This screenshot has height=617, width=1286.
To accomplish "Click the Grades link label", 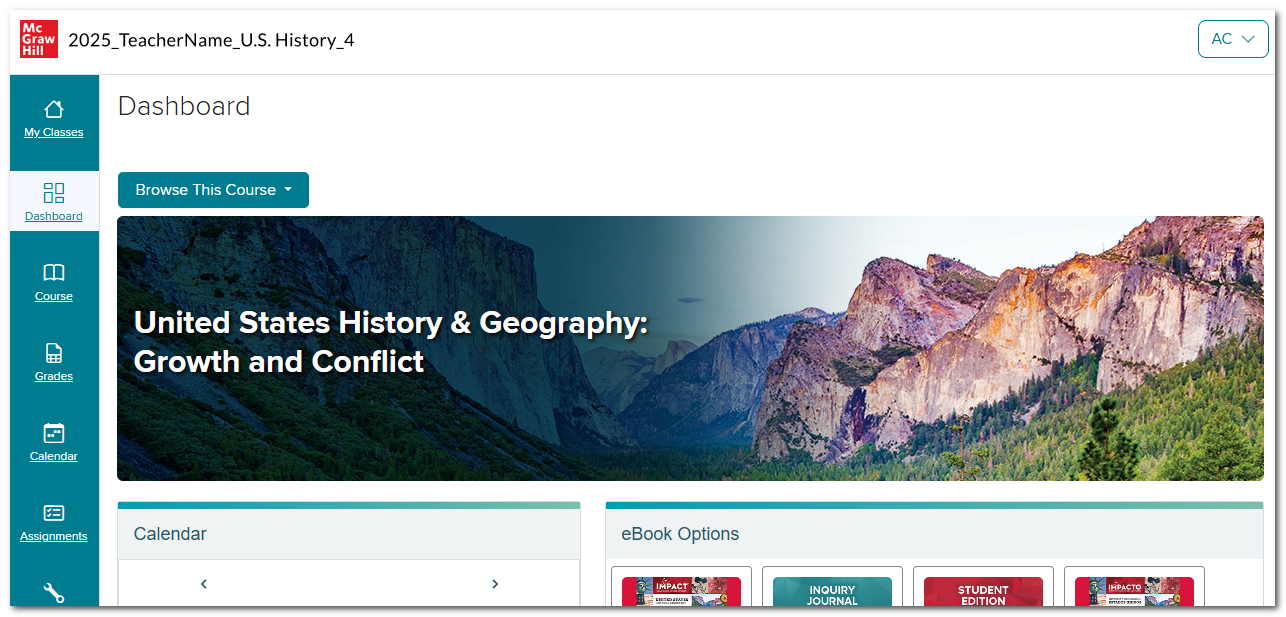I will [54, 376].
